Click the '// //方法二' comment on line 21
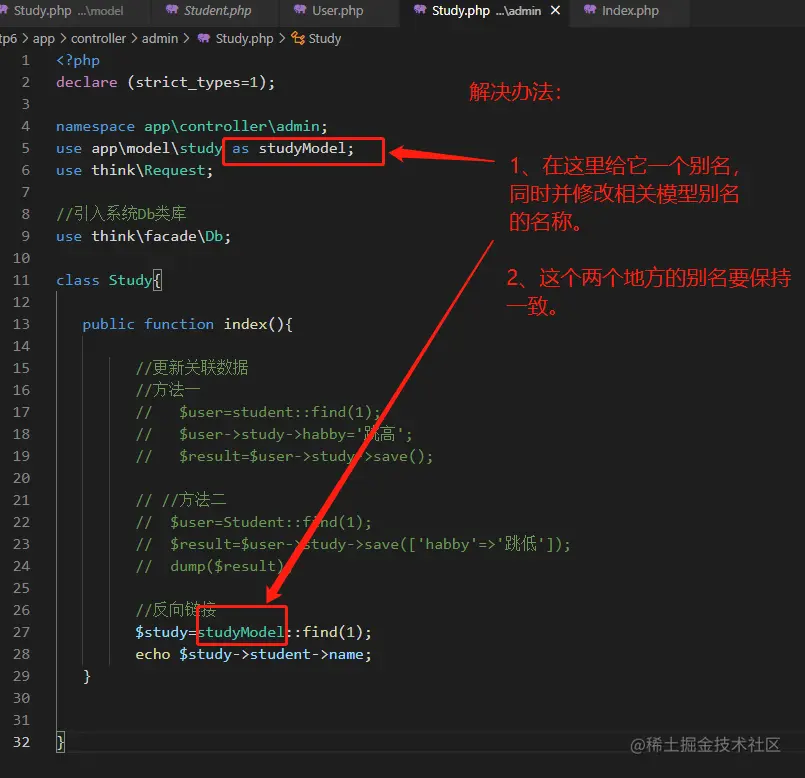 pos(181,500)
